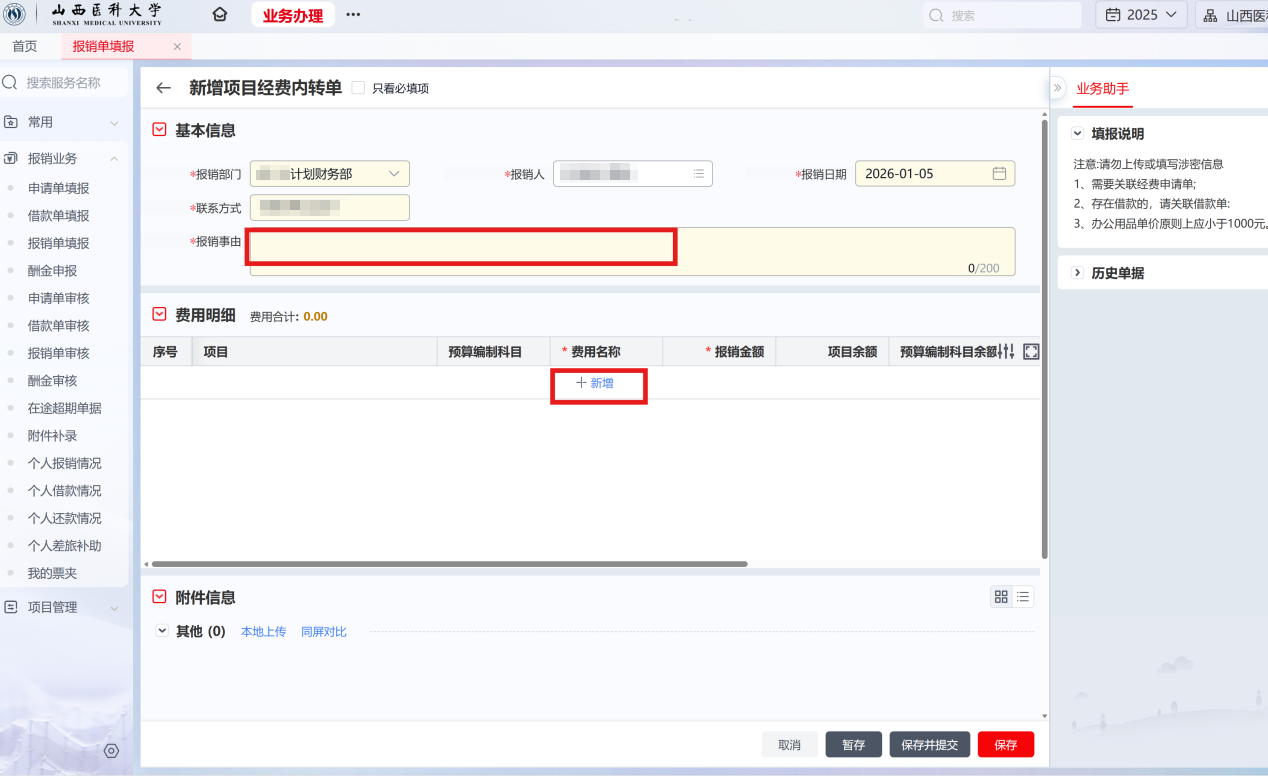Open the settings gear at sidebar bottom
1268x776 pixels.
(111, 751)
